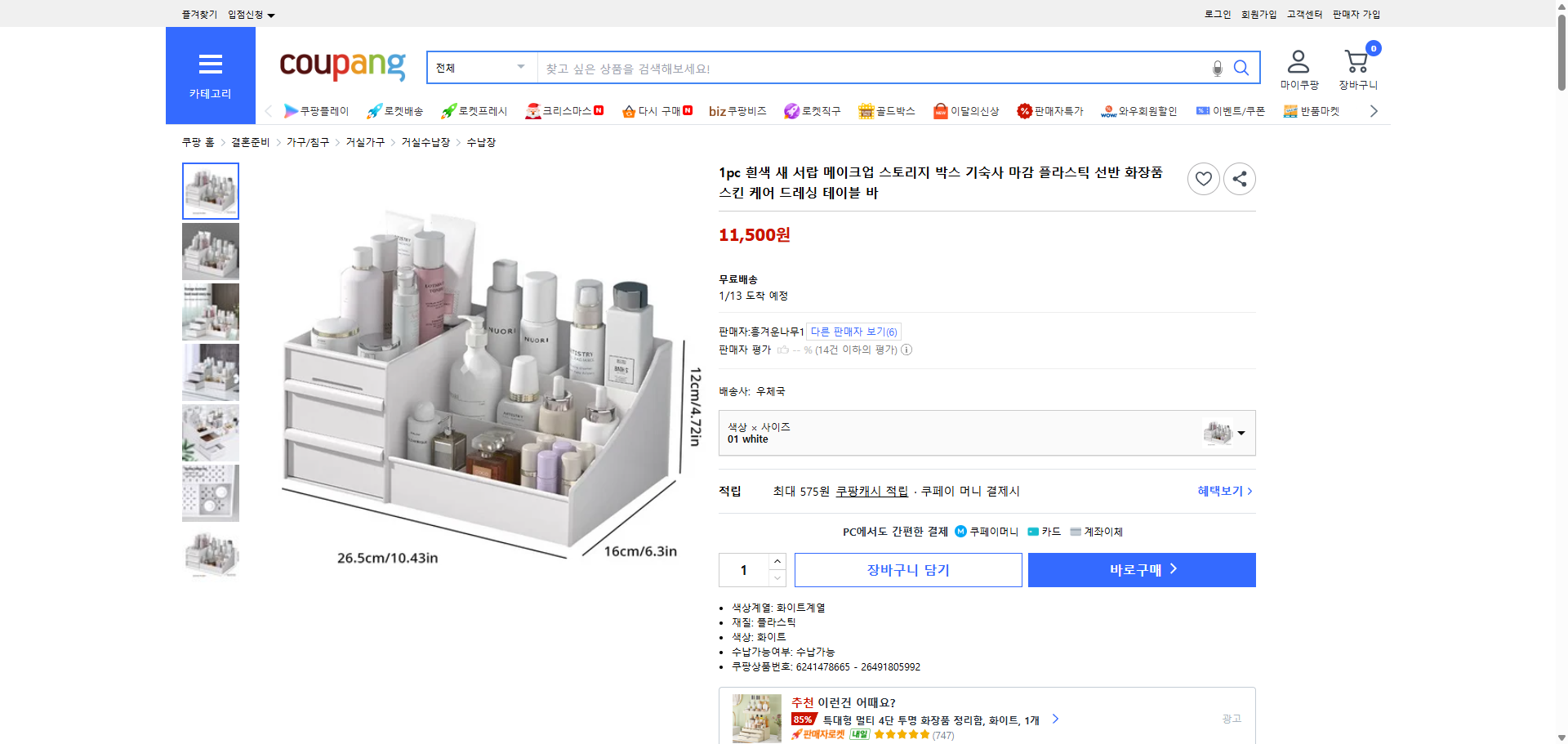1568x744 pixels.
Task: Open 다른 판매자 보기(6) seller list
Action: (853, 332)
